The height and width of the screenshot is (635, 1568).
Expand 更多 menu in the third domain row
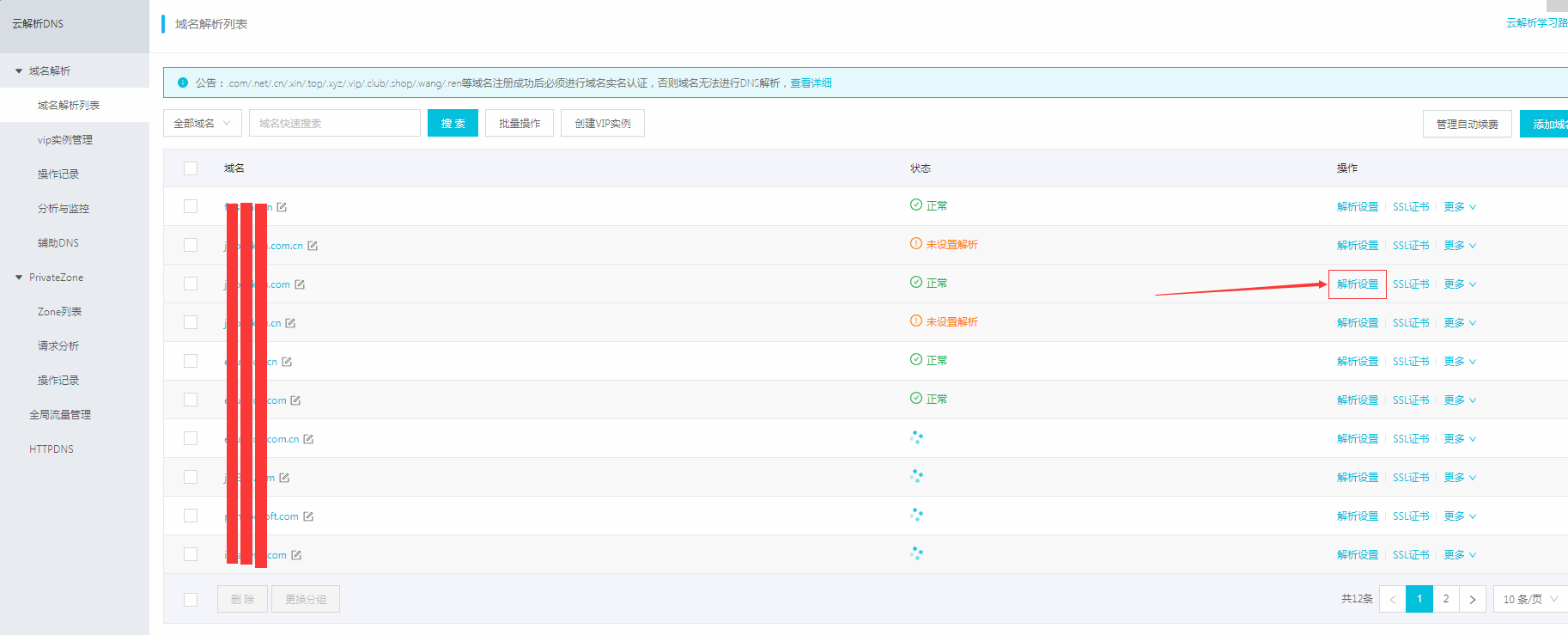(x=1460, y=284)
